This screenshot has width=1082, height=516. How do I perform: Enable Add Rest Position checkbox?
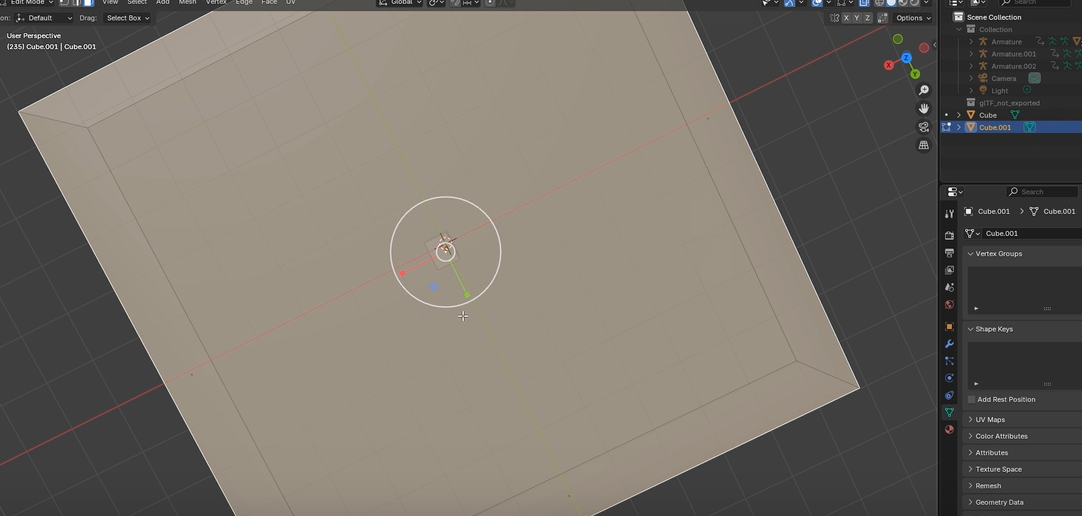coord(972,399)
